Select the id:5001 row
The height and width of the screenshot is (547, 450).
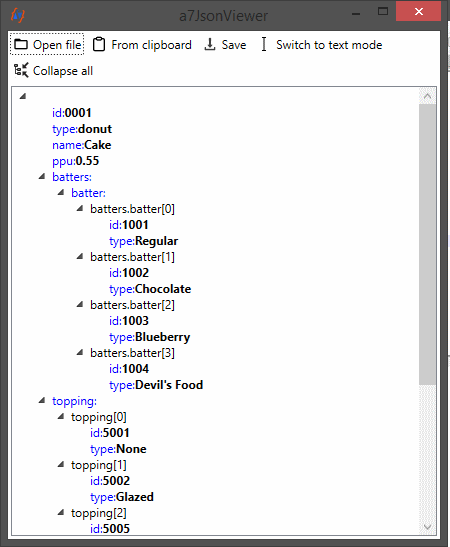click(110, 433)
